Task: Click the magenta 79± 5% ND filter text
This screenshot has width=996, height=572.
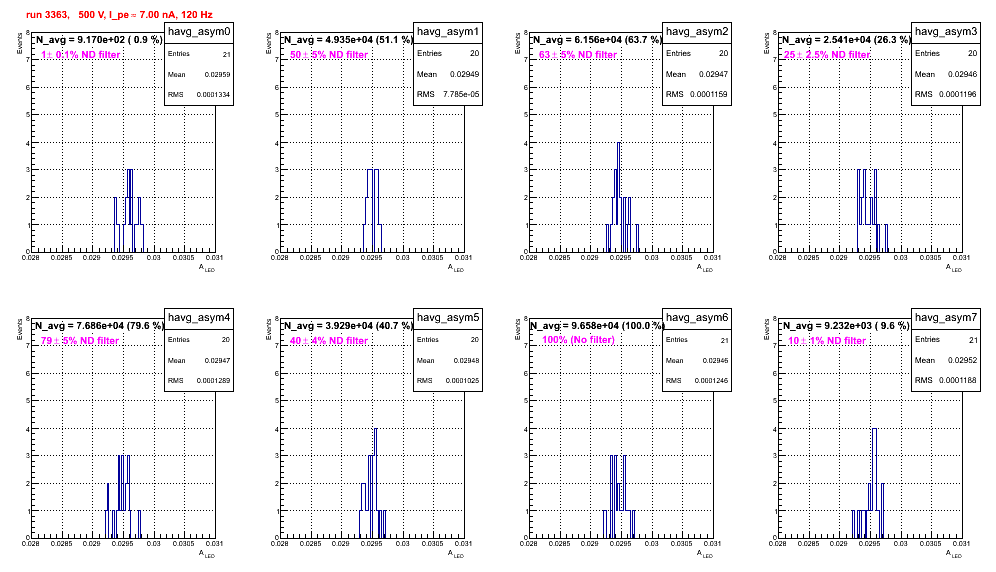Action: tap(80, 341)
